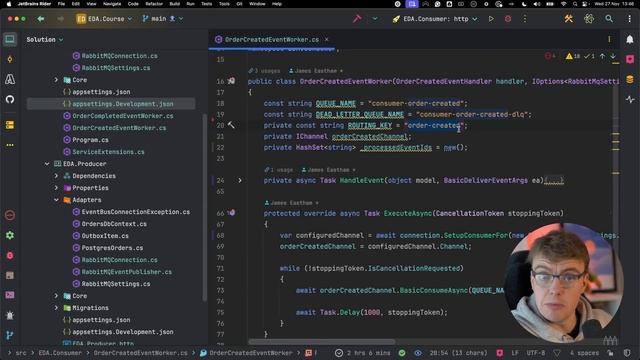Open the Explorer tool window icon
Image resolution: width=640 pixels, height=360 pixels.
click(x=10, y=39)
